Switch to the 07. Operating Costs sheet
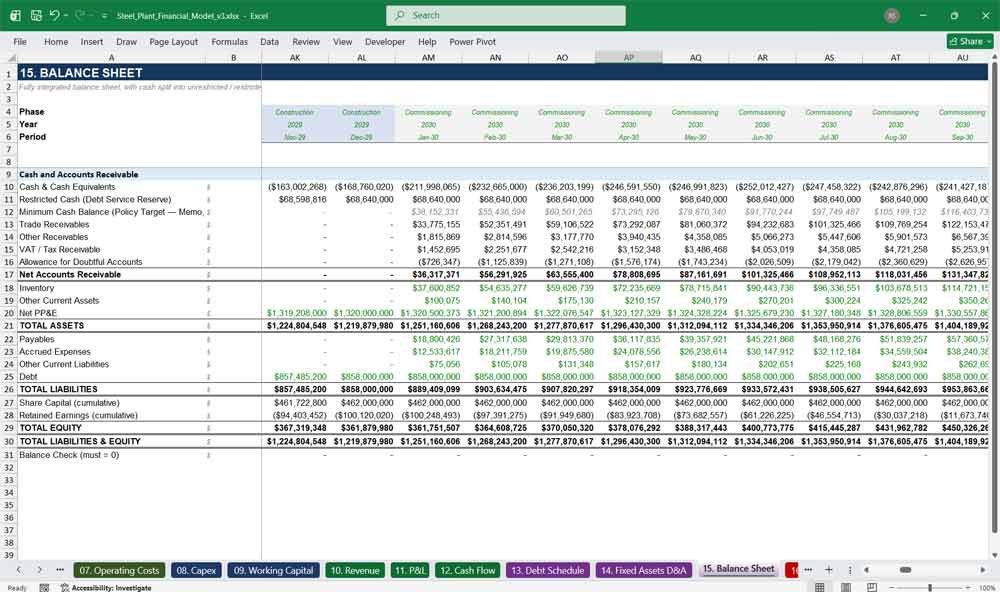The image size is (1000, 592). pyautogui.click(x=119, y=570)
